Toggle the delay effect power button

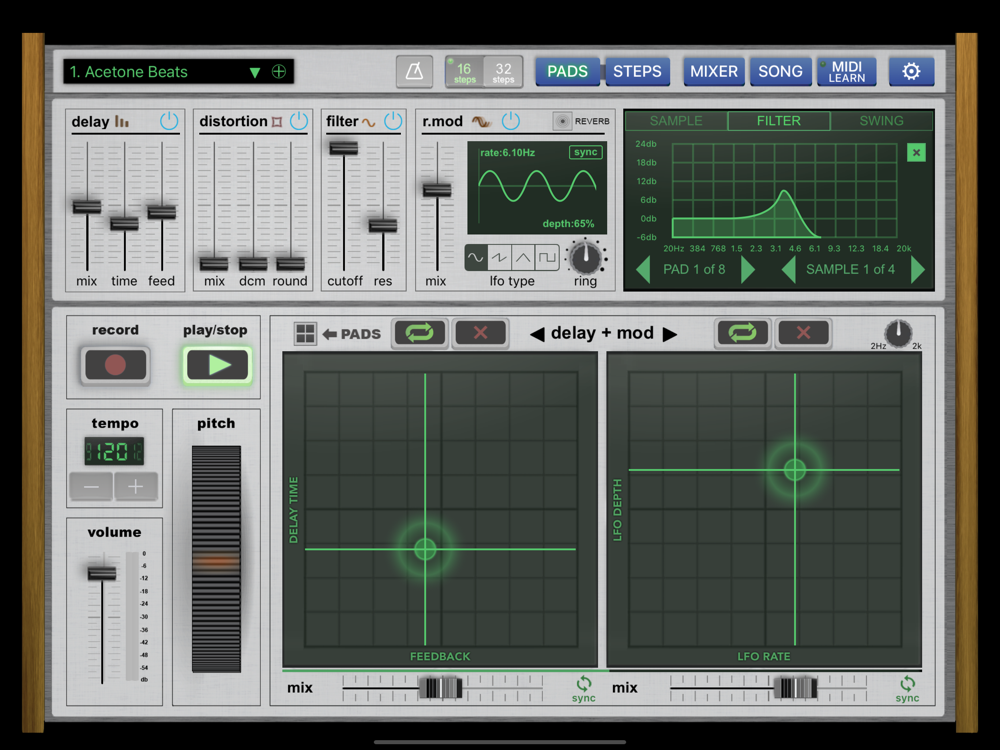(x=169, y=121)
